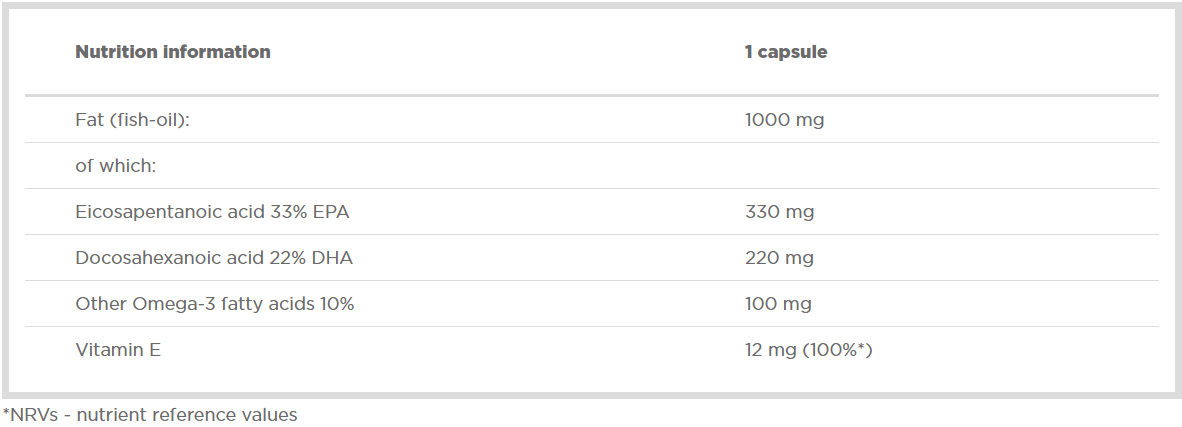The height and width of the screenshot is (427, 1182).
Task: Click the 'of which:' row text
Action: click(x=116, y=166)
